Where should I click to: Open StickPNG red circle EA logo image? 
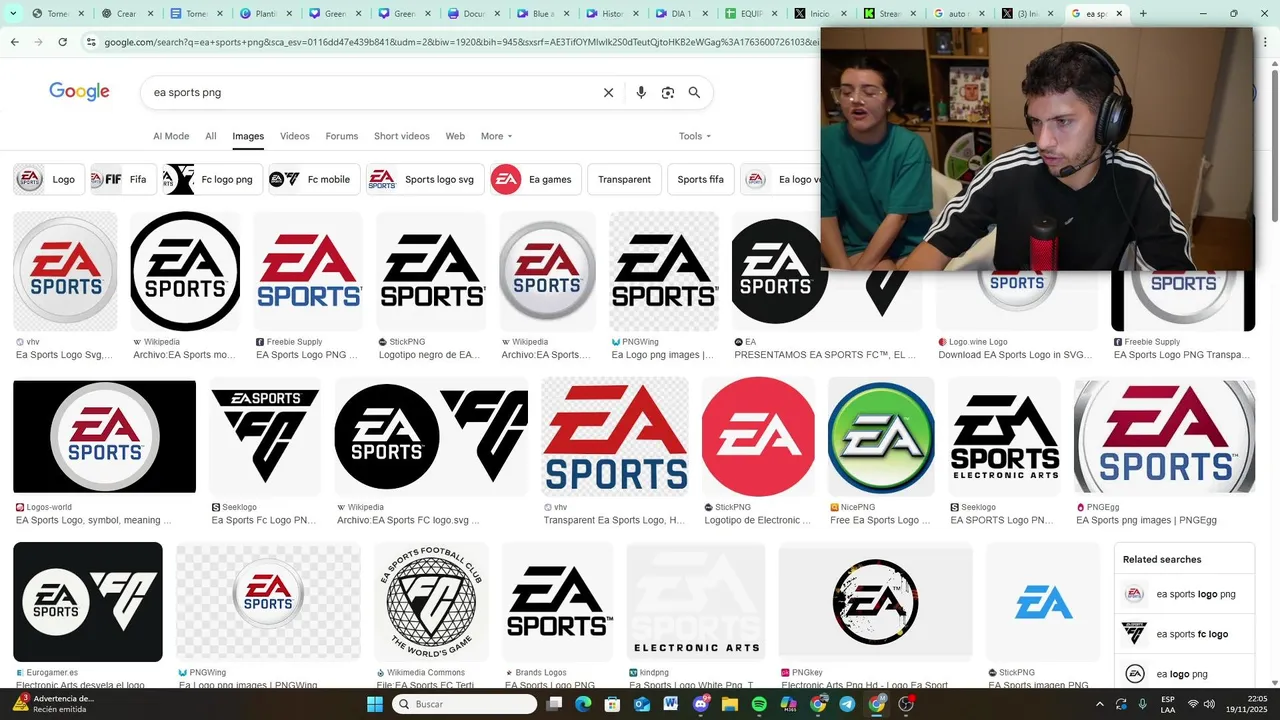[758, 436]
